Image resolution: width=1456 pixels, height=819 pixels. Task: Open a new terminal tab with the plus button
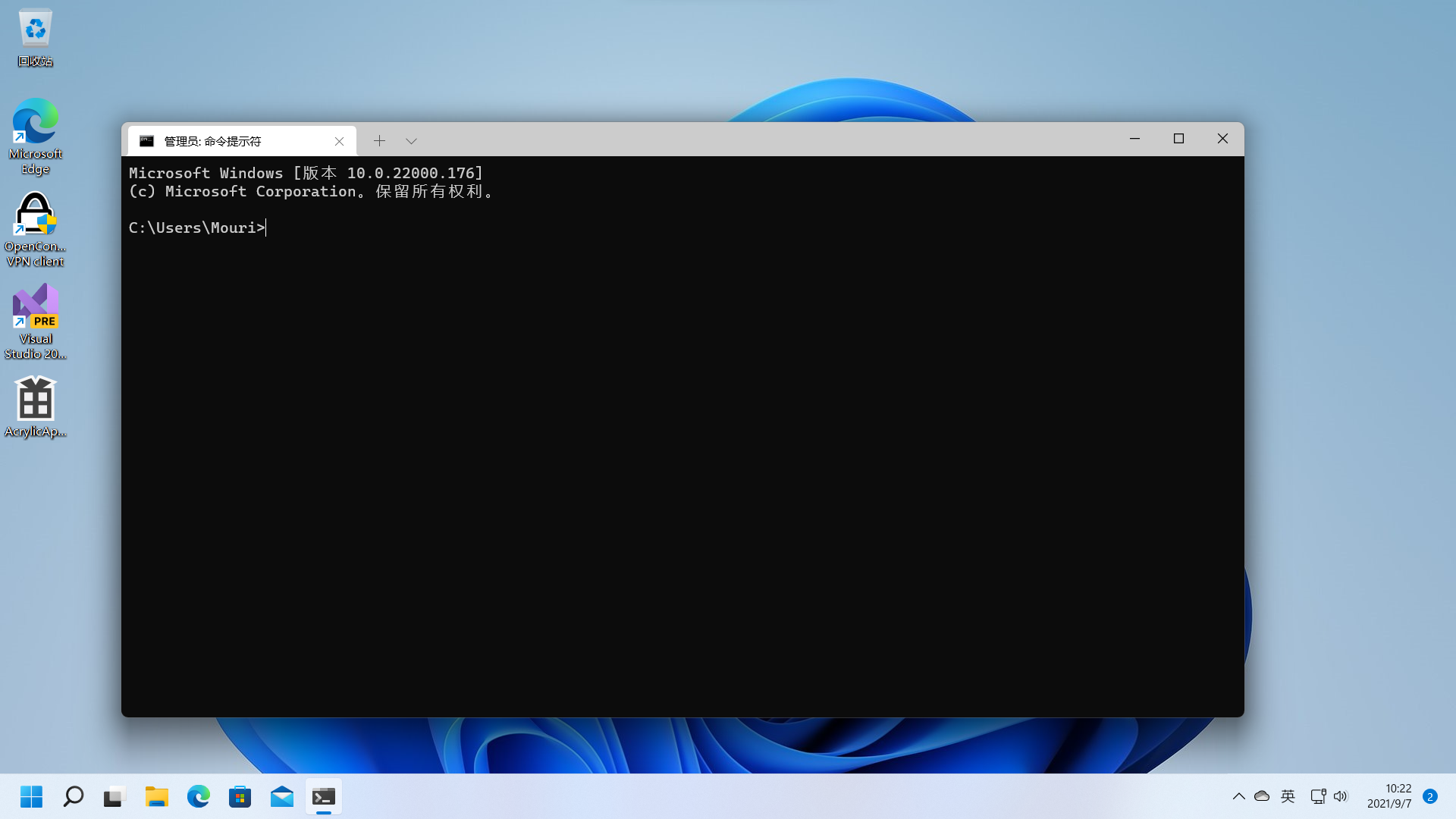point(379,141)
